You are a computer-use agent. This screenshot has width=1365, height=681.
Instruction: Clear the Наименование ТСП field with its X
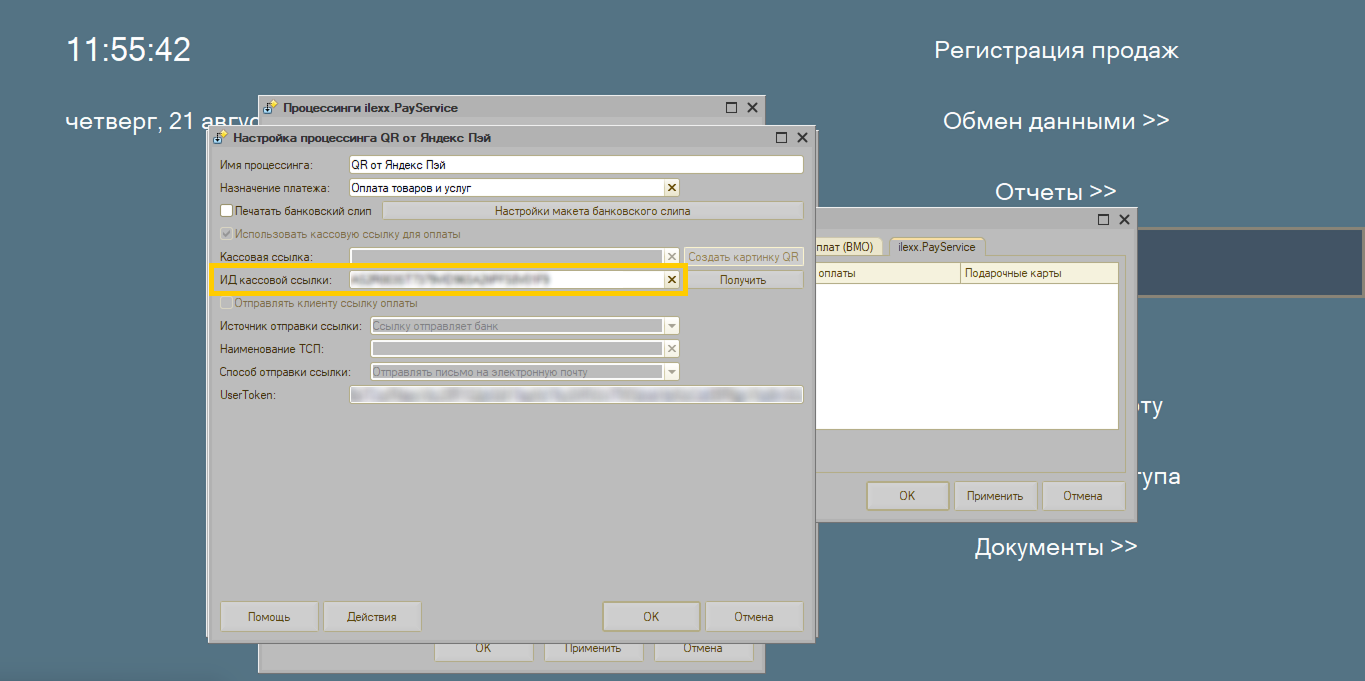672,349
